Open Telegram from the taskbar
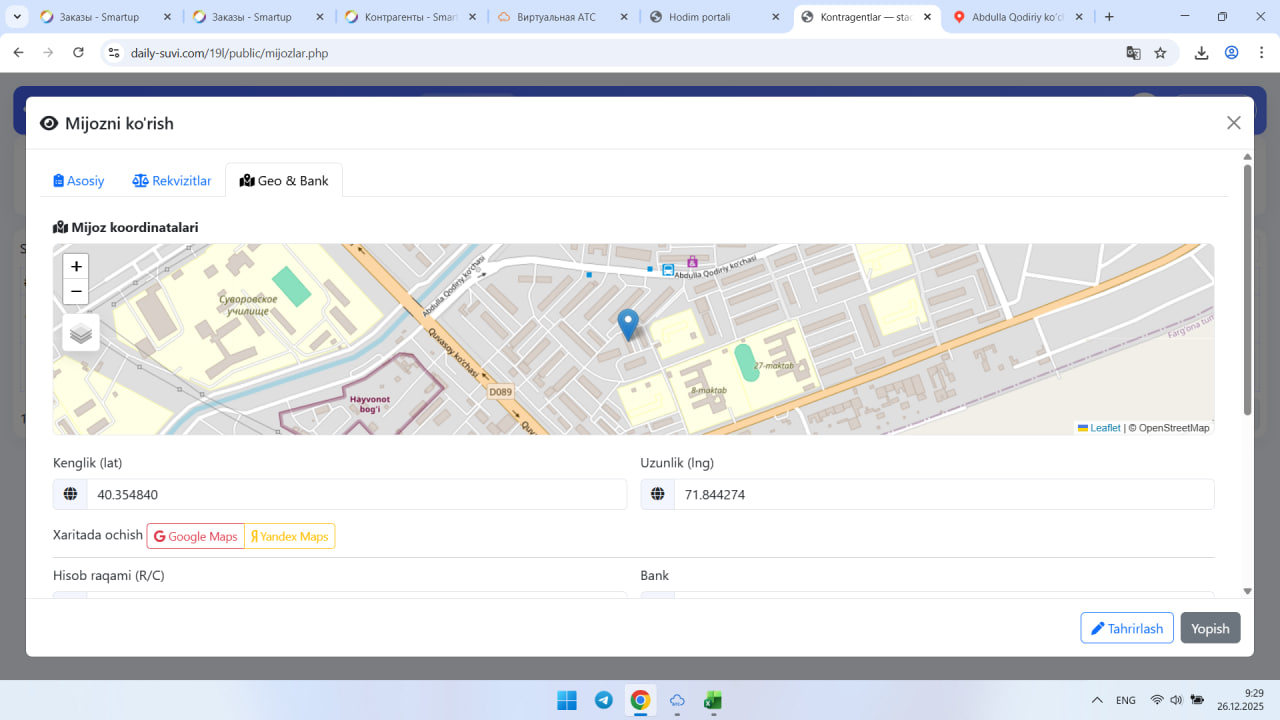Screen dimensions: 1280x720 point(604,700)
